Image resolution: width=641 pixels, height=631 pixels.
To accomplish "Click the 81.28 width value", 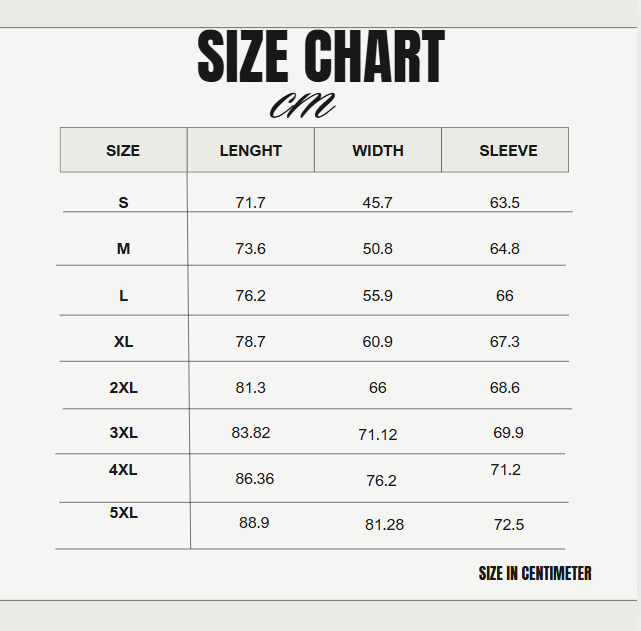I will 384,525.
